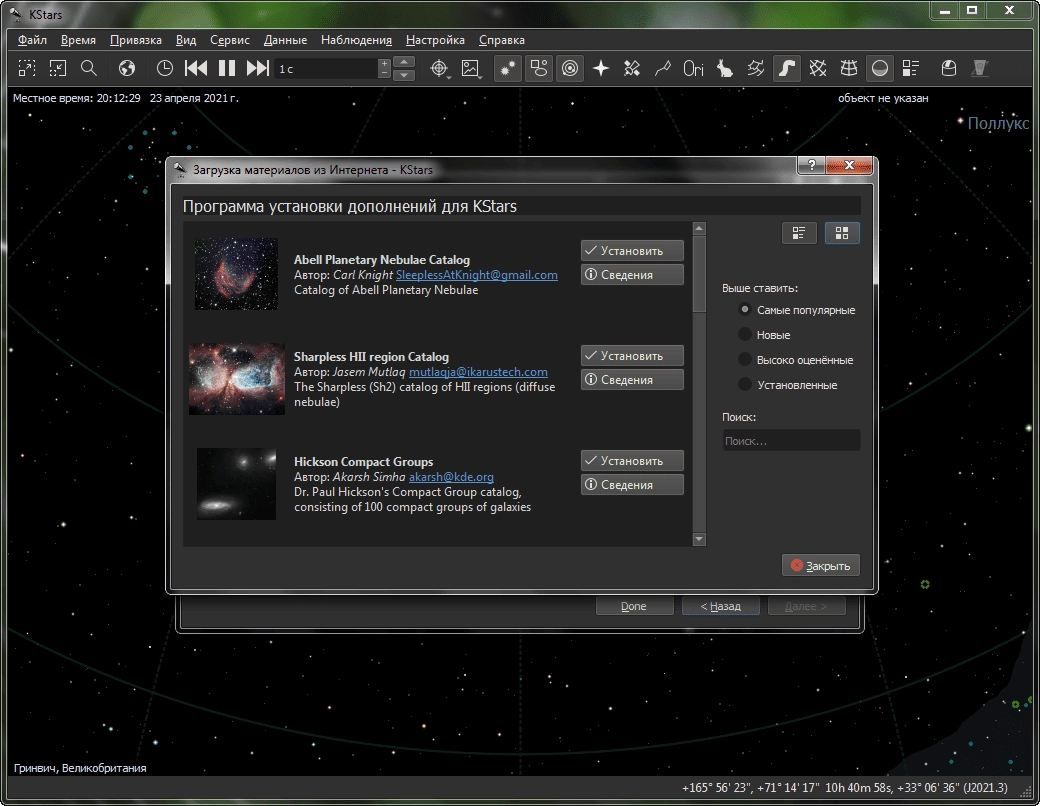Set time using the clock icon
Screen dimensions: 1040x806
coord(164,68)
